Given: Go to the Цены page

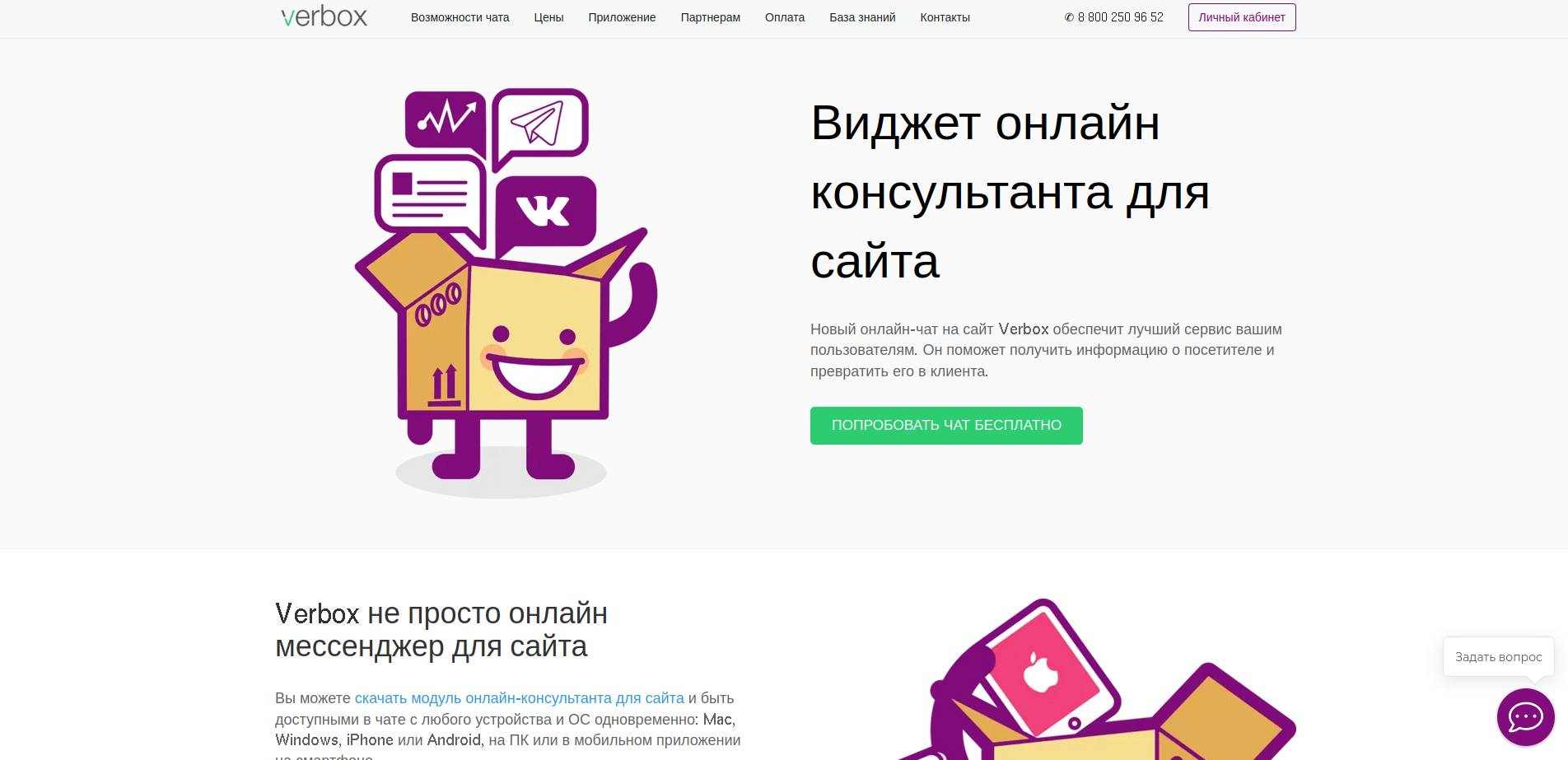Looking at the screenshot, I should click(x=548, y=17).
